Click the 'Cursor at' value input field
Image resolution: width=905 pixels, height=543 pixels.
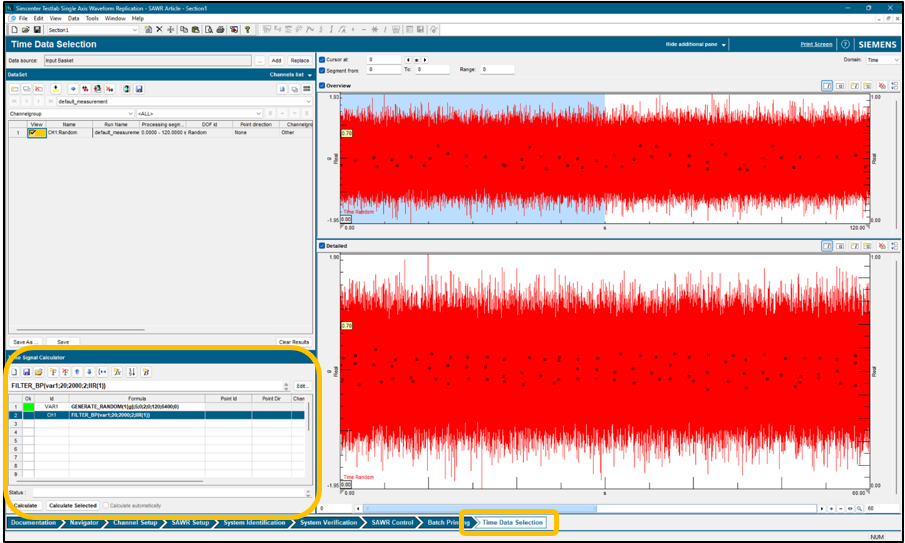[382, 60]
